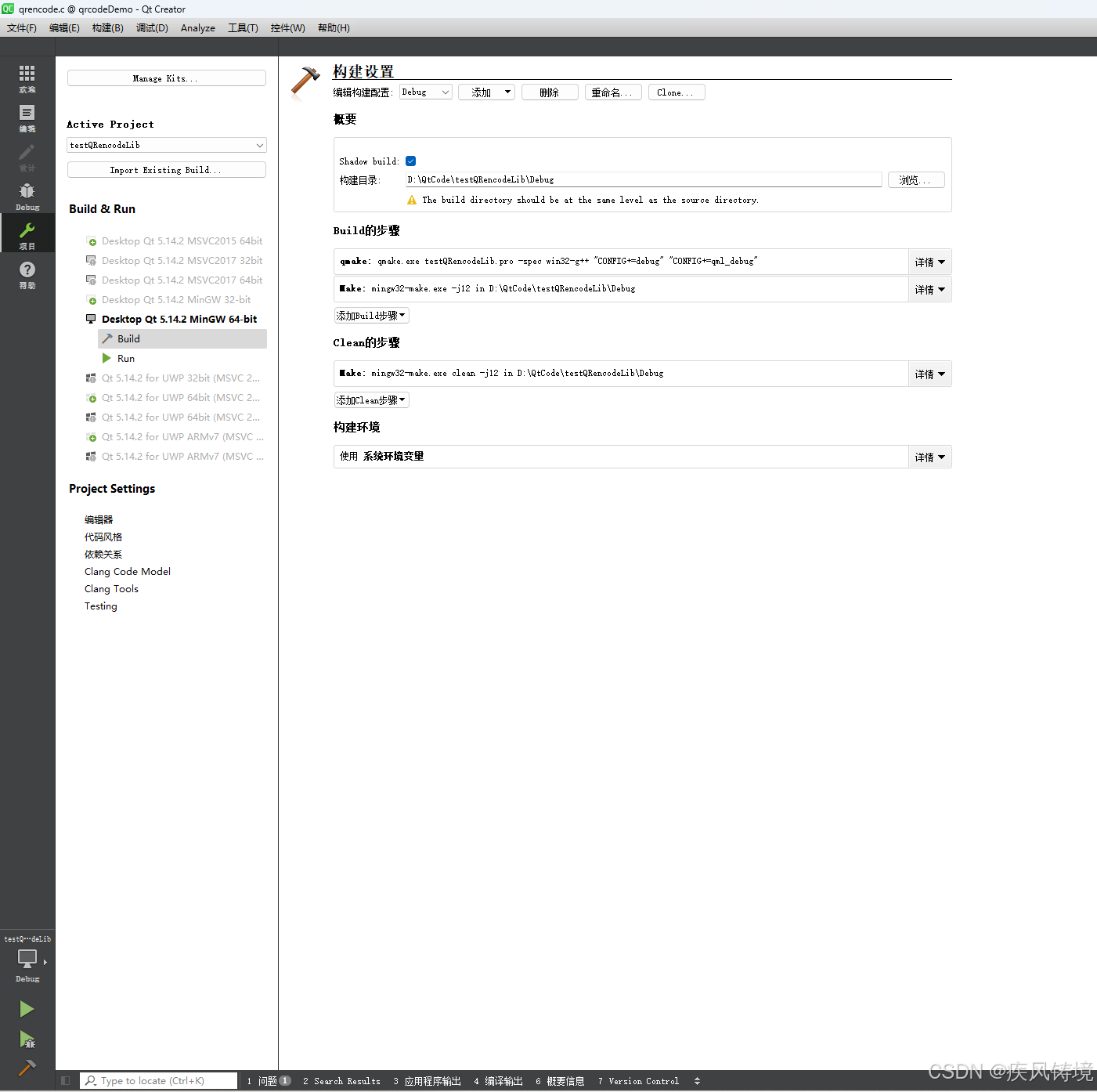Open the 问题 output pane
The height and width of the screenshot is (1092, 1097).
(x=269, y=1081)
